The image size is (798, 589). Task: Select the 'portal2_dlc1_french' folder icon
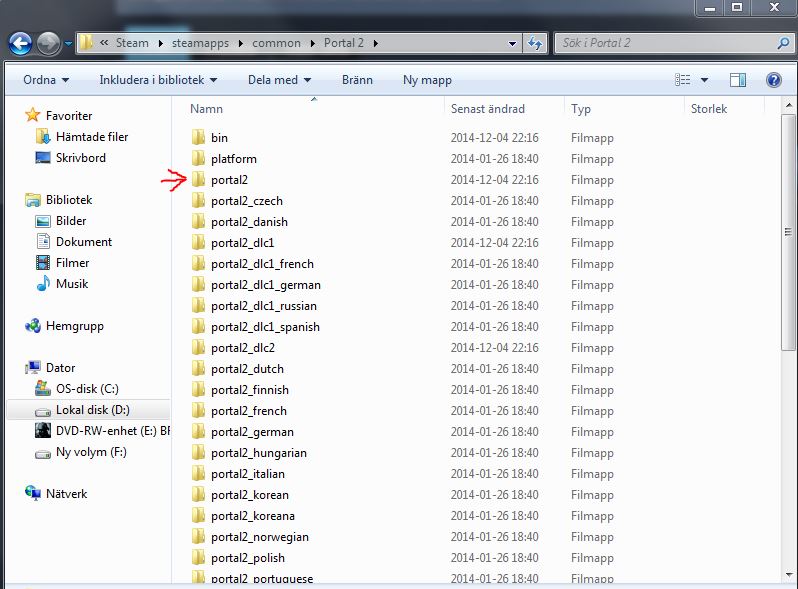point(198,264)
